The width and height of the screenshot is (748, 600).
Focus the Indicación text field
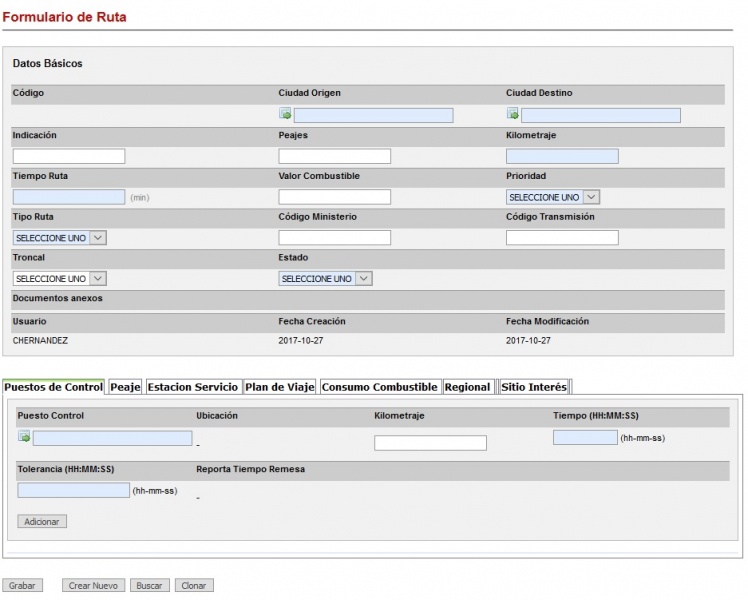tap(69, 156)
